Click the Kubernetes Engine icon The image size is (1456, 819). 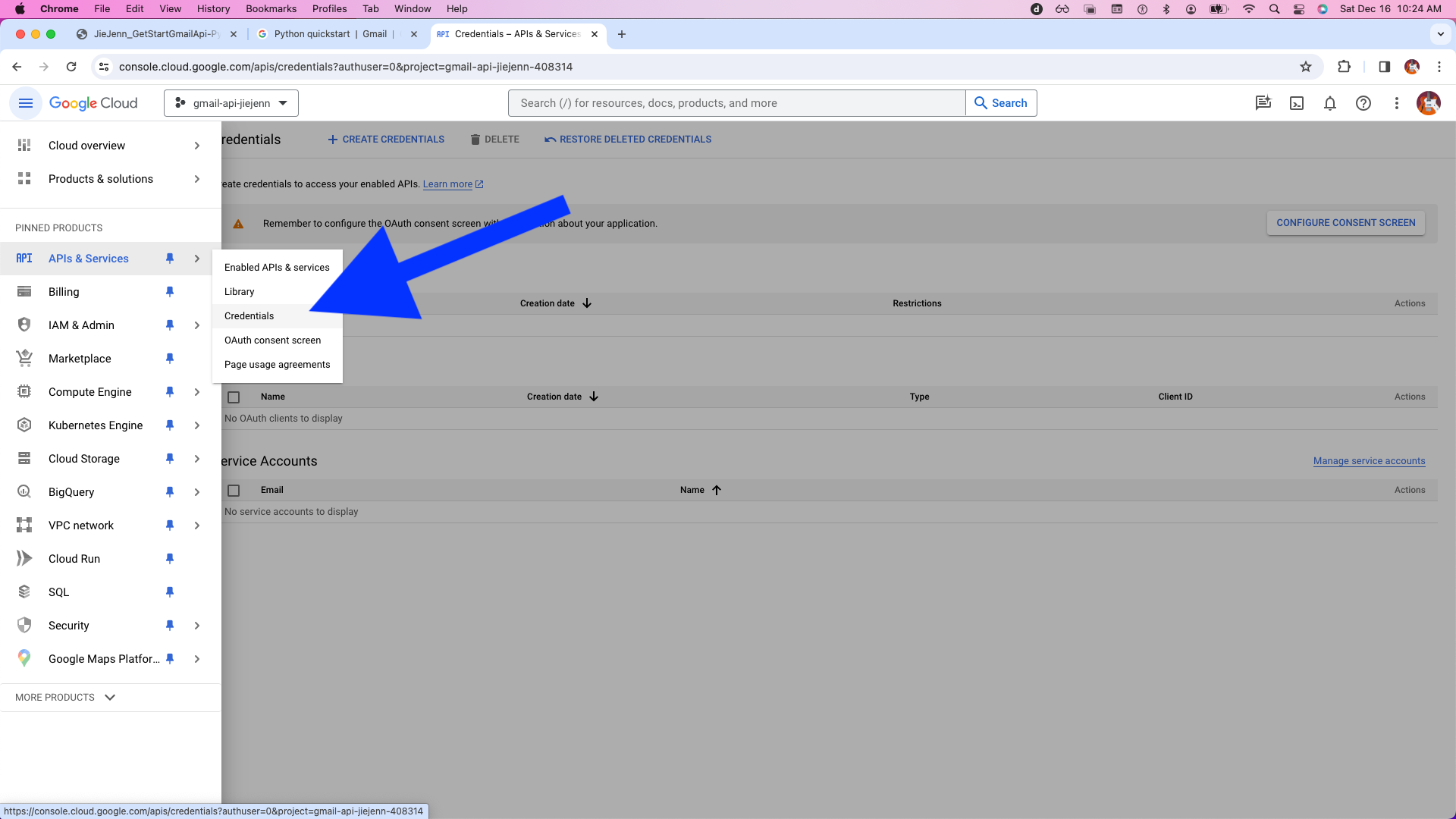pyautogui.click(x=24, y=425)
